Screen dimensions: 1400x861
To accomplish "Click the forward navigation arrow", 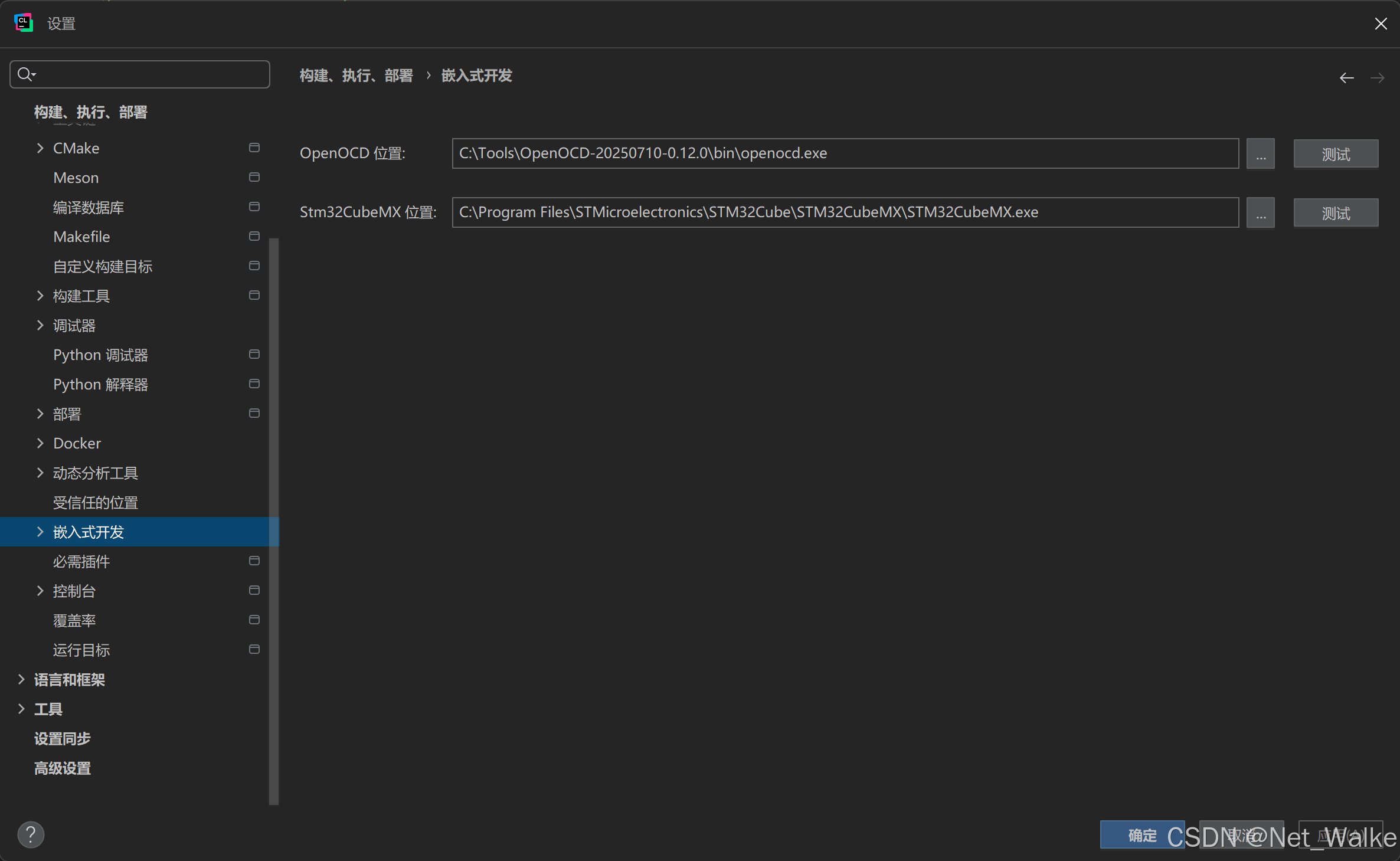I will pyautogui.click(x=1377, y=78).
